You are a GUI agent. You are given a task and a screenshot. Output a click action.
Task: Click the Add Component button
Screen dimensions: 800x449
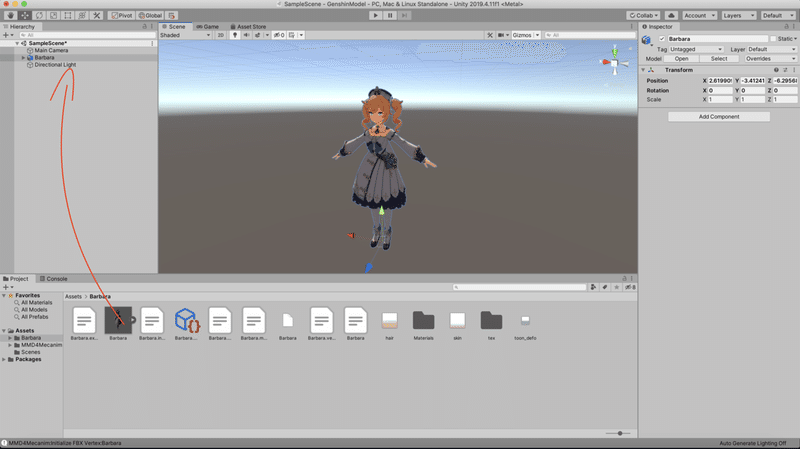click(719, 117)
